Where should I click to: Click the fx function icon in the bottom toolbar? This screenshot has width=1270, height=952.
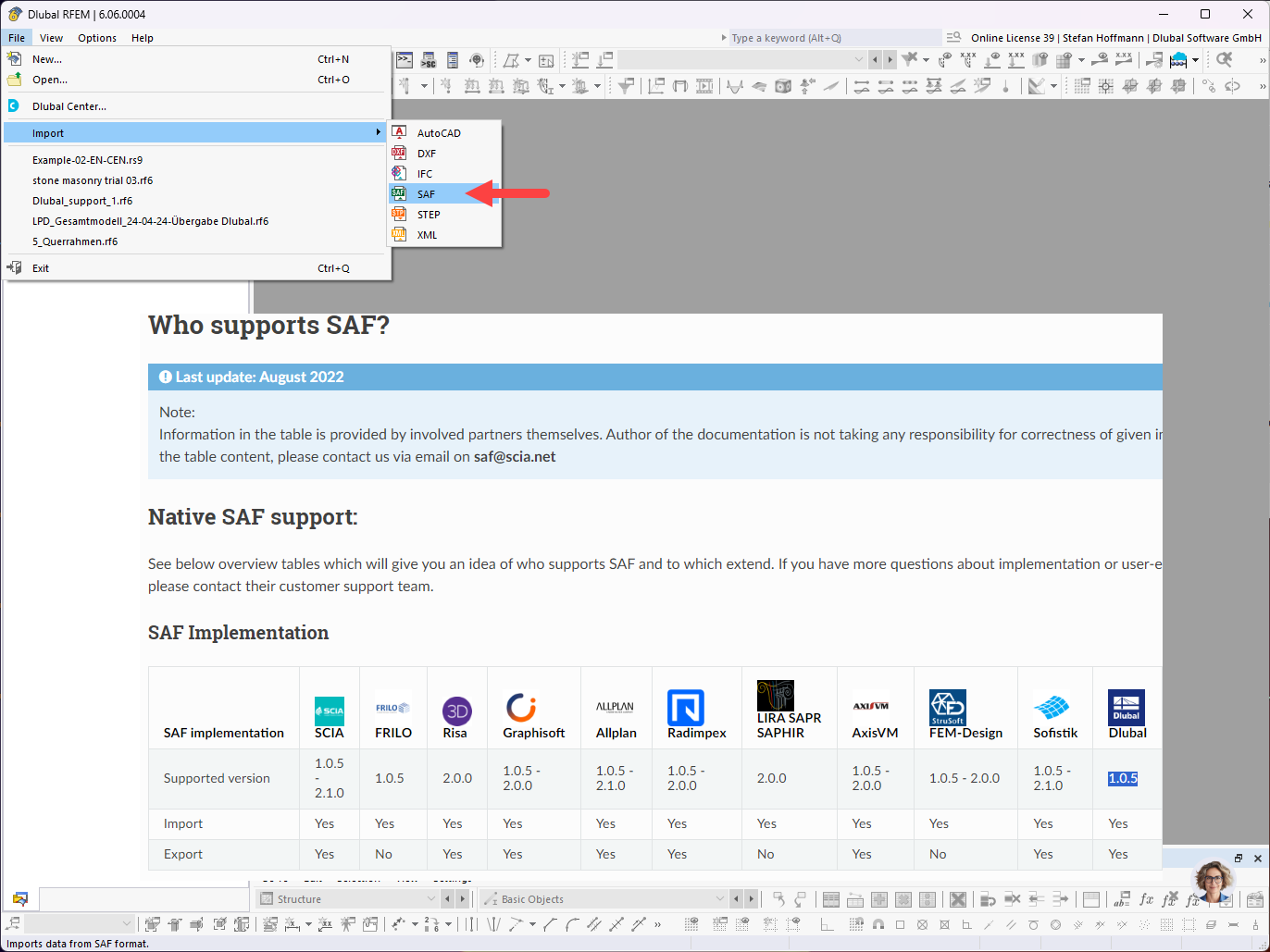(1147, 898)
